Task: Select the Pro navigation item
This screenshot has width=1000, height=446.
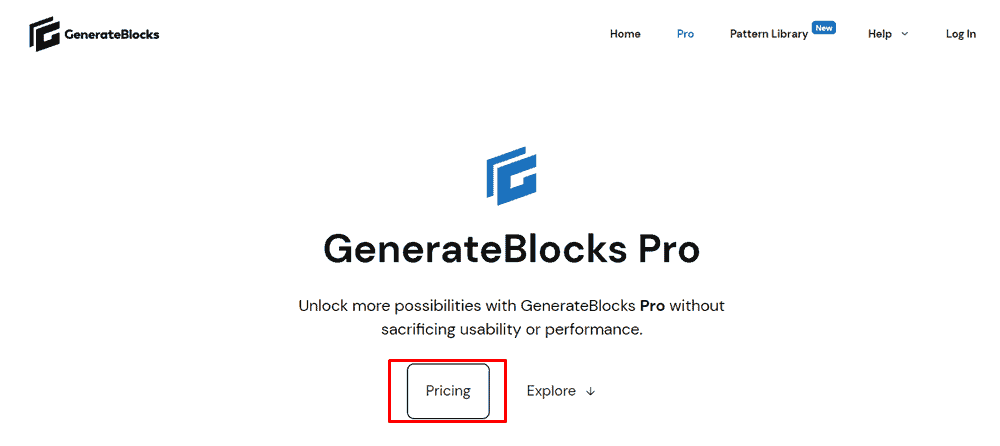Action: pos(685,34)
